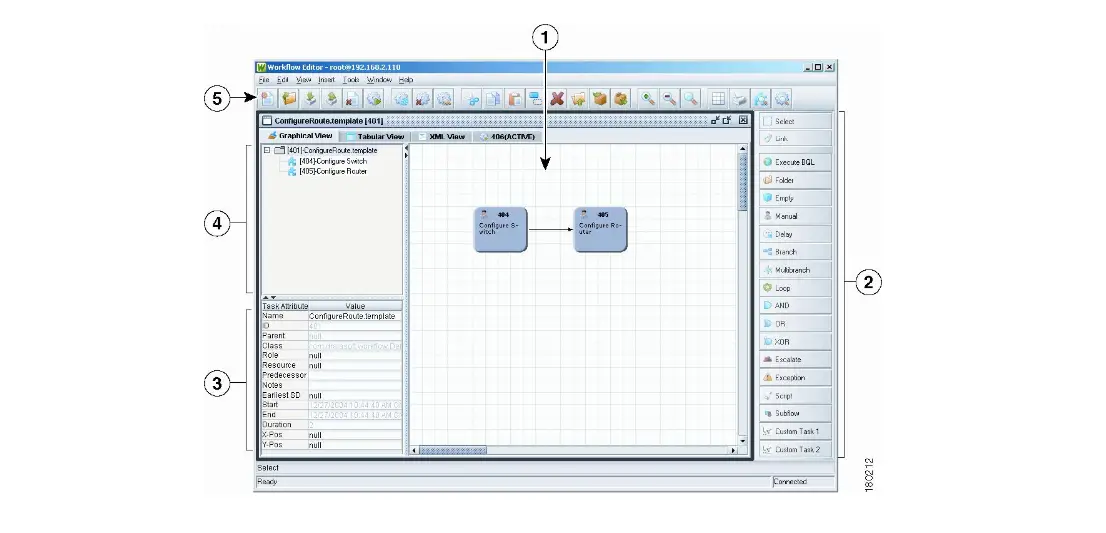
Task: Pick the Delay task from palette
Action: coord(796,234)
